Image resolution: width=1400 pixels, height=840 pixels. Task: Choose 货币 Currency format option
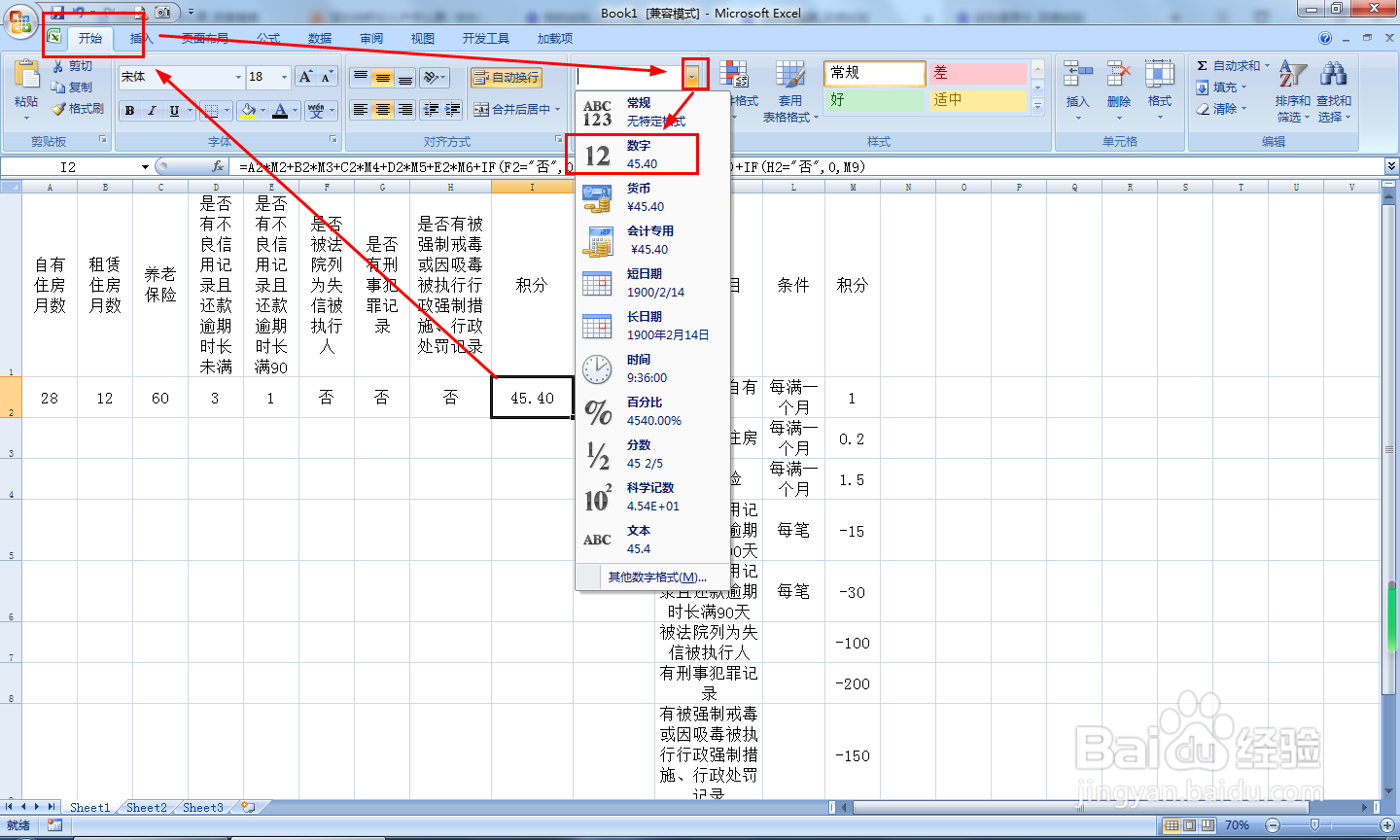651,197
